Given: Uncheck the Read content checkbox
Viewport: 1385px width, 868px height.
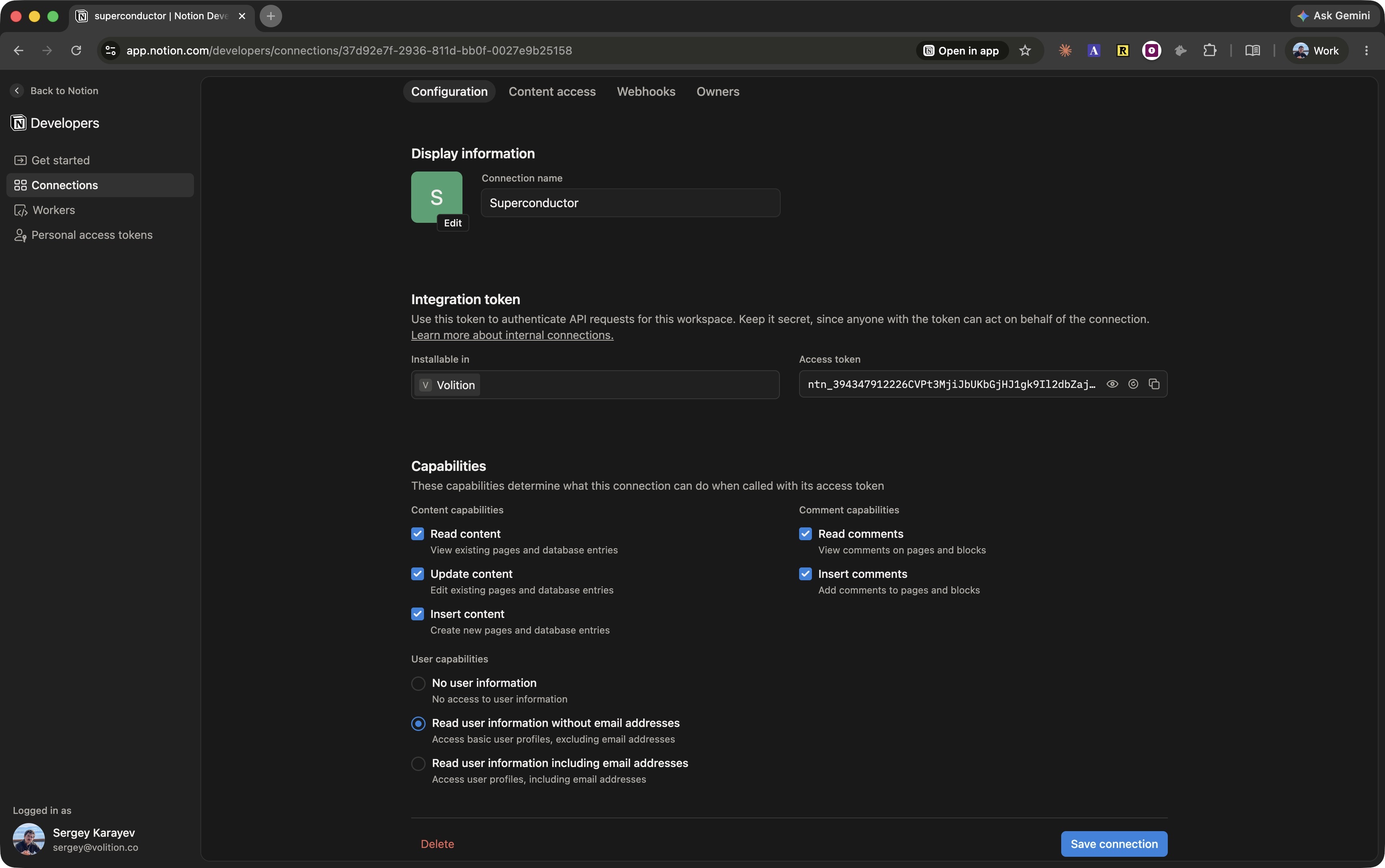Looking at the screenshot, I should click(x=417, y=534).
